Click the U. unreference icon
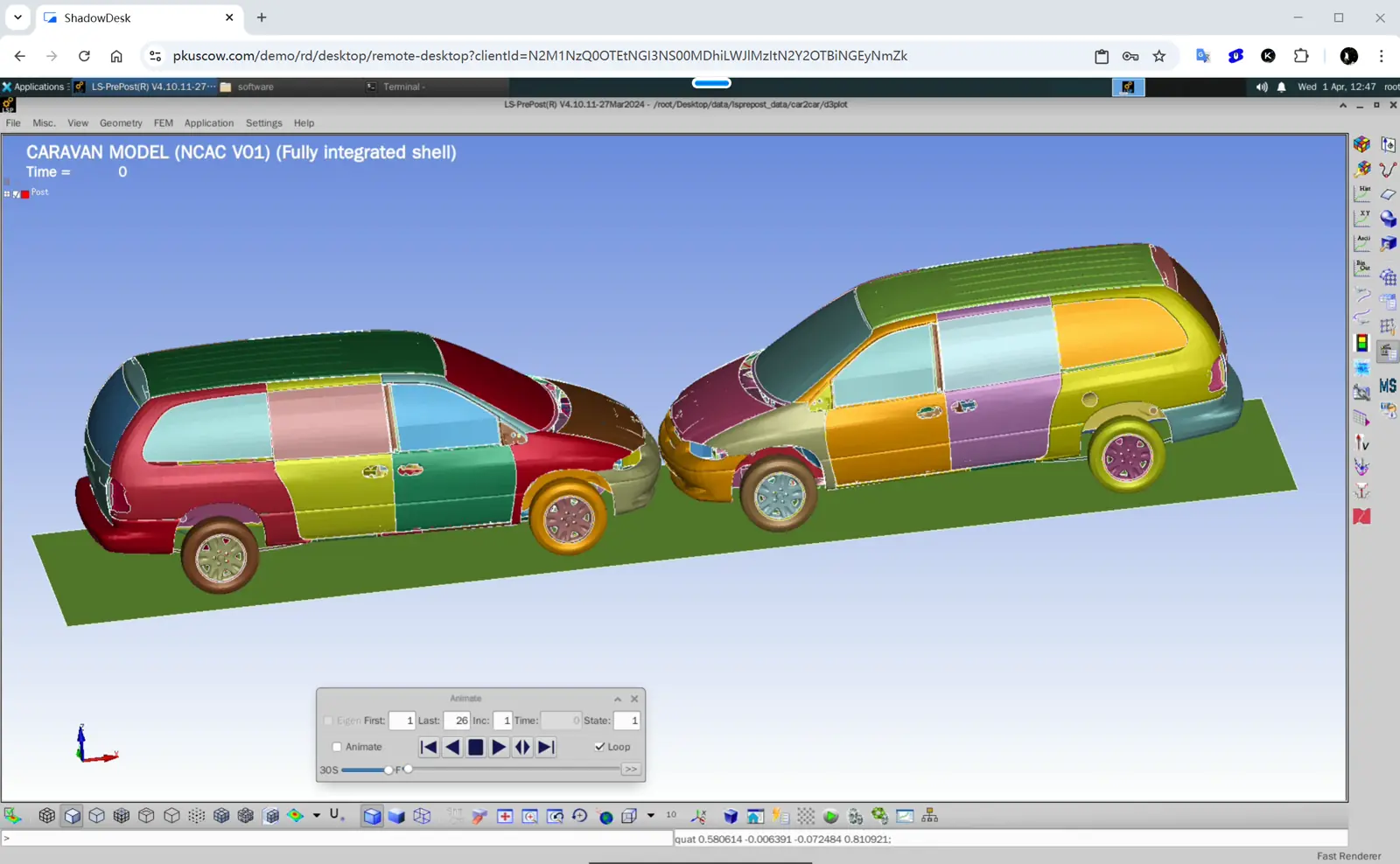Screen dimensions: 1400x864 click(x=337, y=816)
